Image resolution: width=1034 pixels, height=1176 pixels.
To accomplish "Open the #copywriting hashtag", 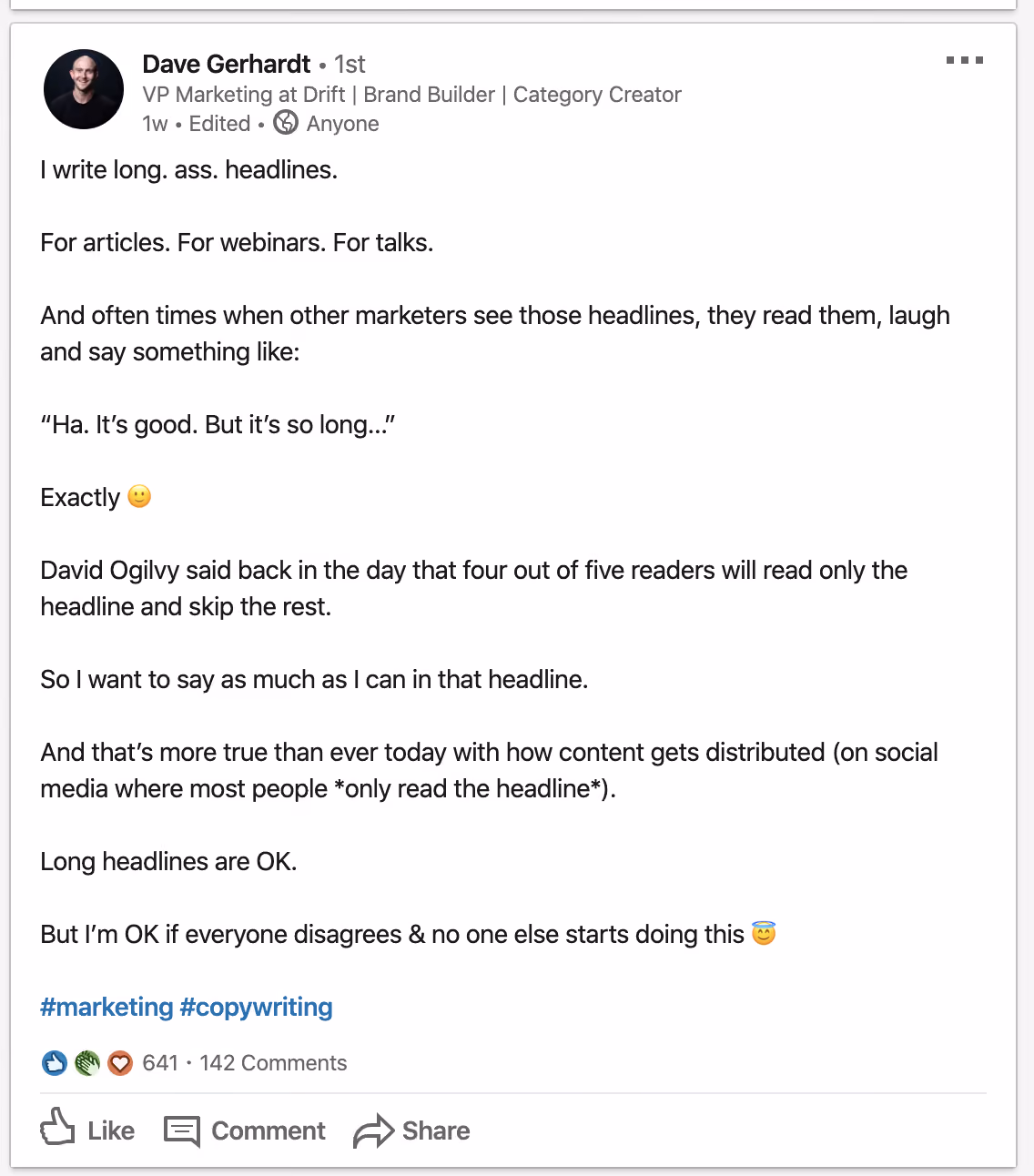I will [257, 1007].
